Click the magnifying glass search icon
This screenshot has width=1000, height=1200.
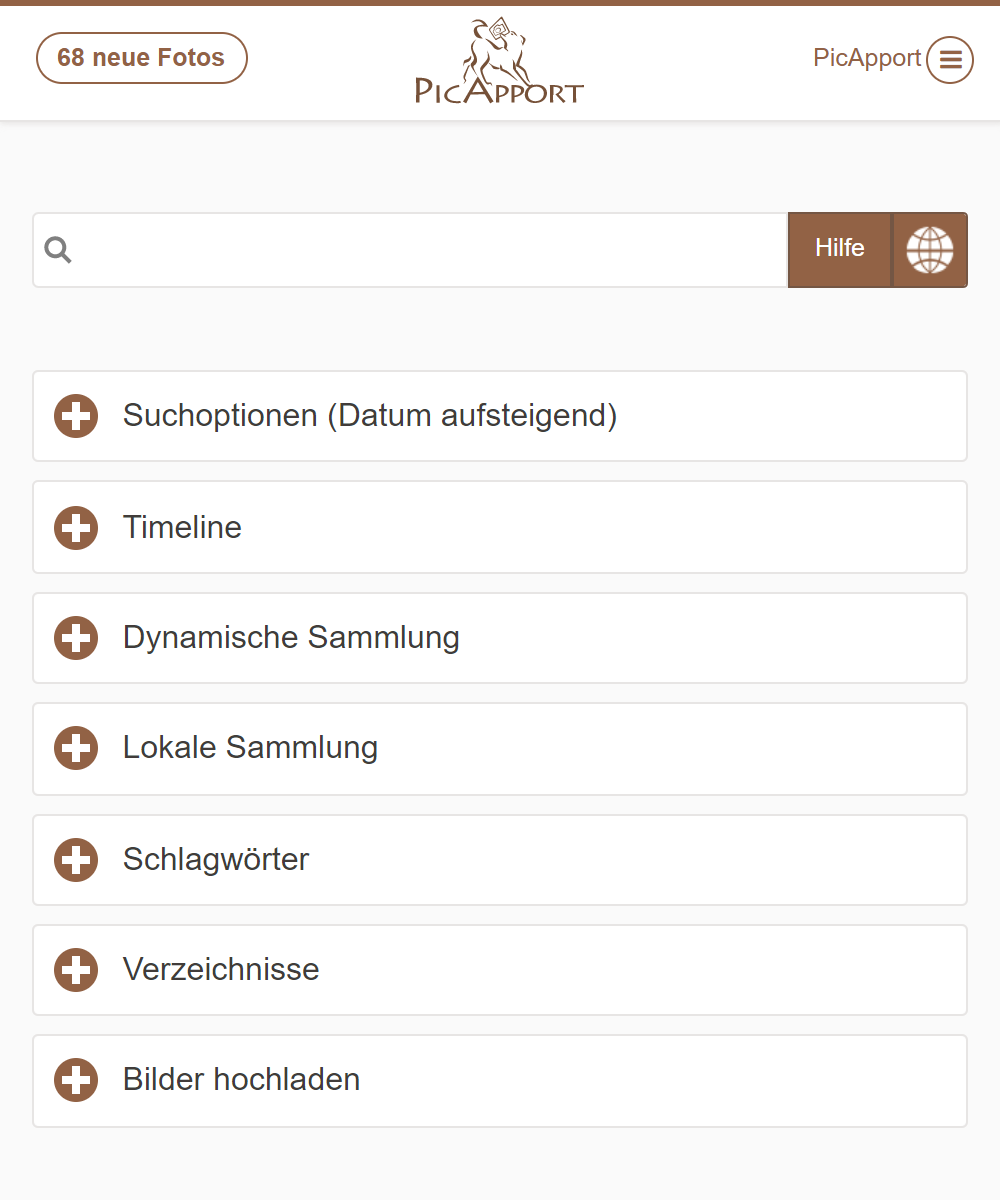[59, 250]
